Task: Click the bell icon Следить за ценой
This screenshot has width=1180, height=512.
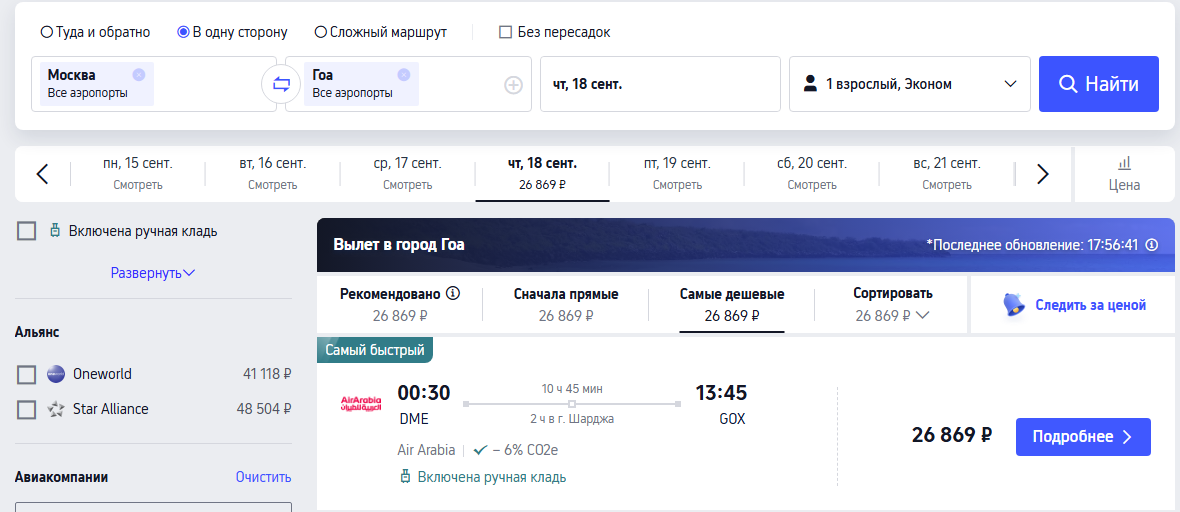Action: pyautogui.click(x=1014, y=305)
